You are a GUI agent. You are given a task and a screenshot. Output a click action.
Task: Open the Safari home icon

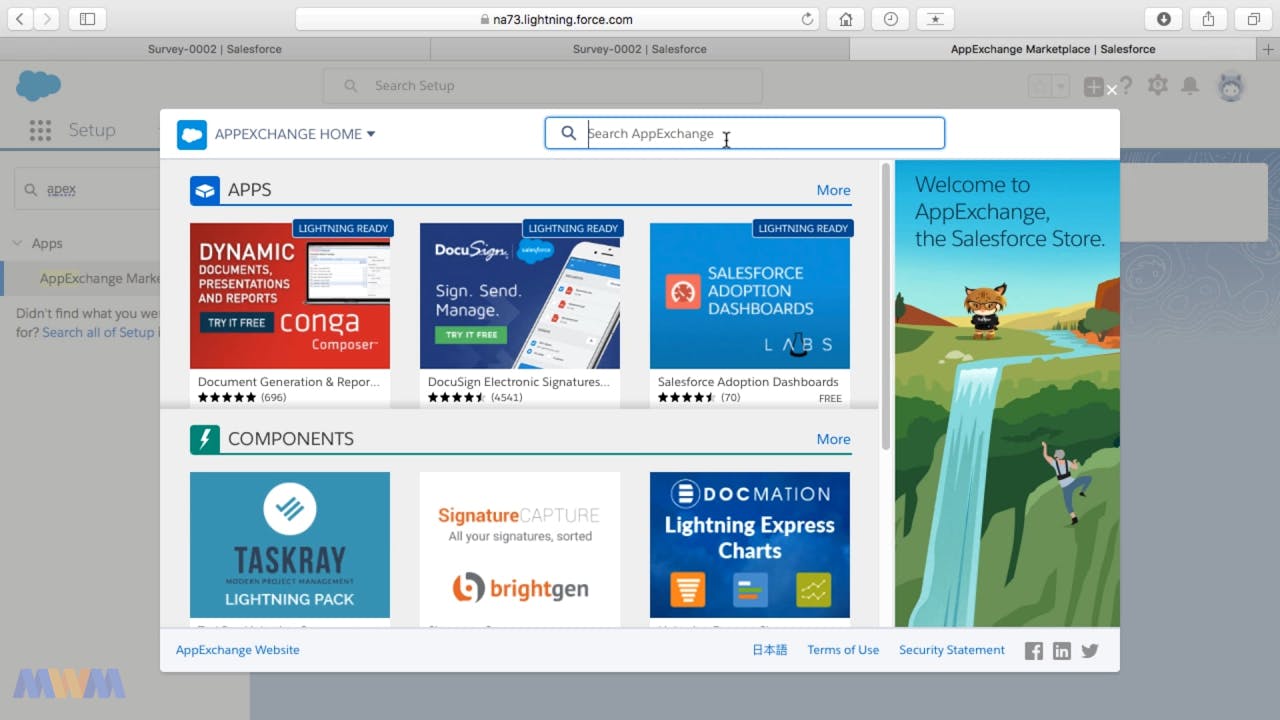846,18
